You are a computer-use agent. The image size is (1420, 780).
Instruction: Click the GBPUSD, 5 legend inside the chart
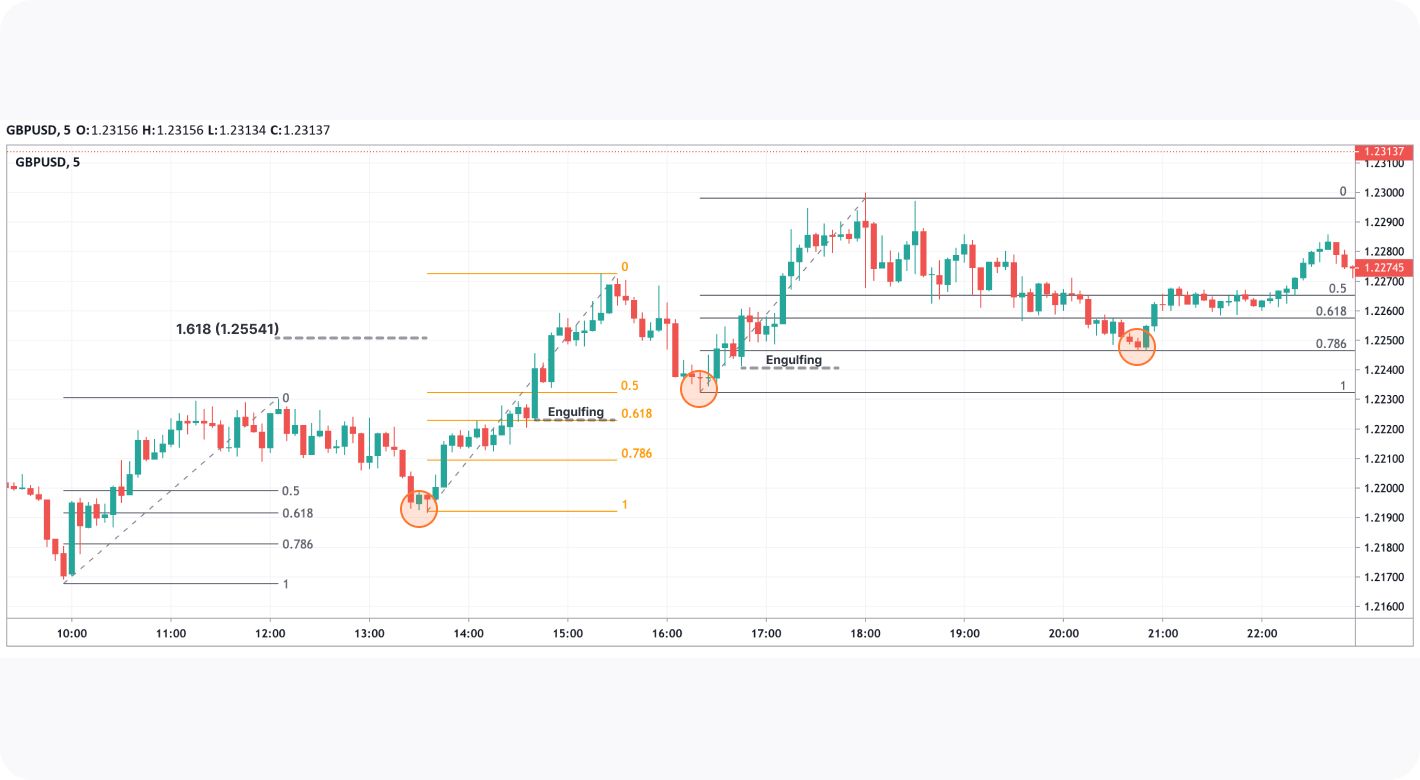point(48,162)
